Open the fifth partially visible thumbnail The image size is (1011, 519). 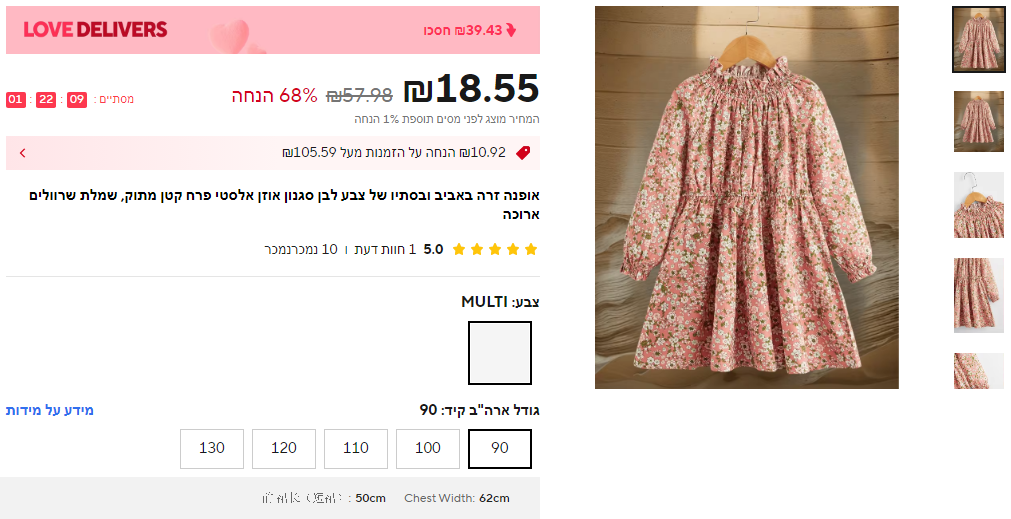point(978,371)
